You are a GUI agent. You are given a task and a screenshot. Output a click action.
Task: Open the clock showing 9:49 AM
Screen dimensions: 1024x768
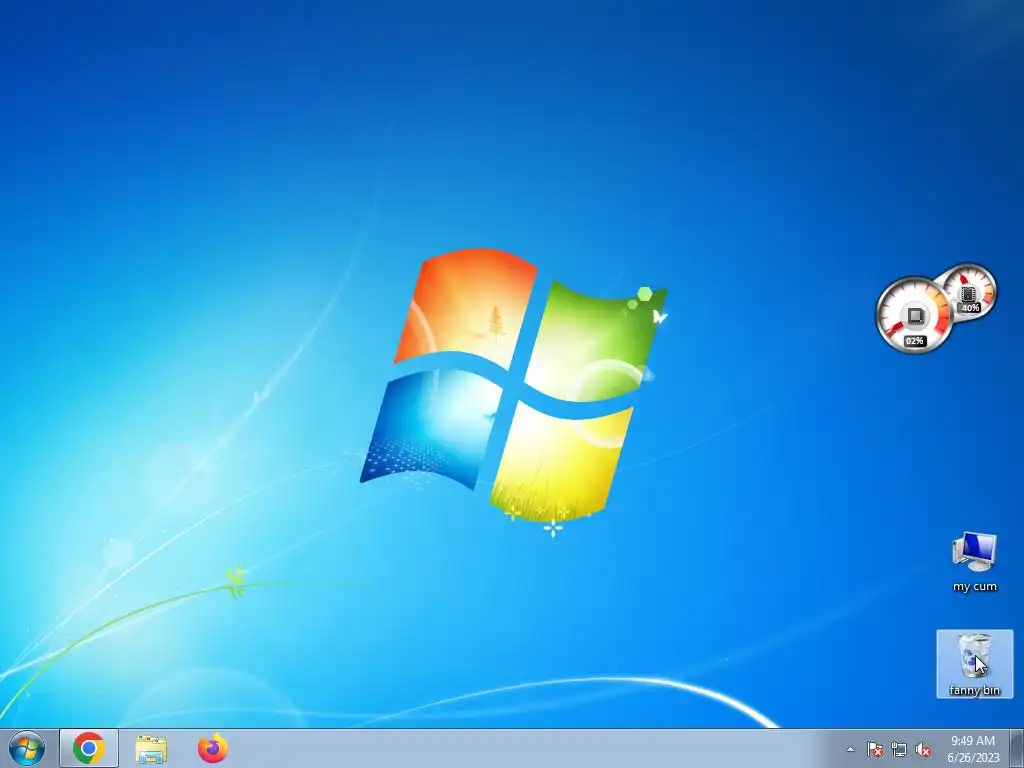973,749
